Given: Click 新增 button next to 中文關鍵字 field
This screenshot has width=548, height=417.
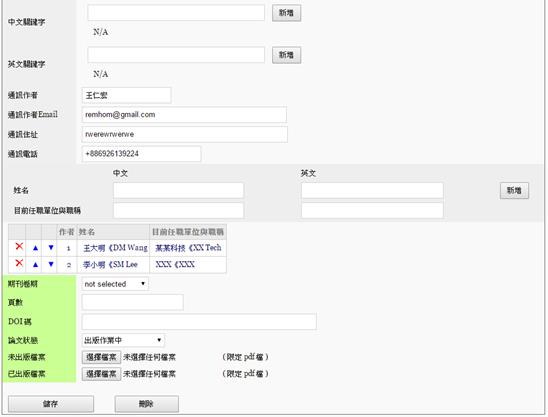Looking at the screenshot, I should pyautogui.click(x=286, y=13).
